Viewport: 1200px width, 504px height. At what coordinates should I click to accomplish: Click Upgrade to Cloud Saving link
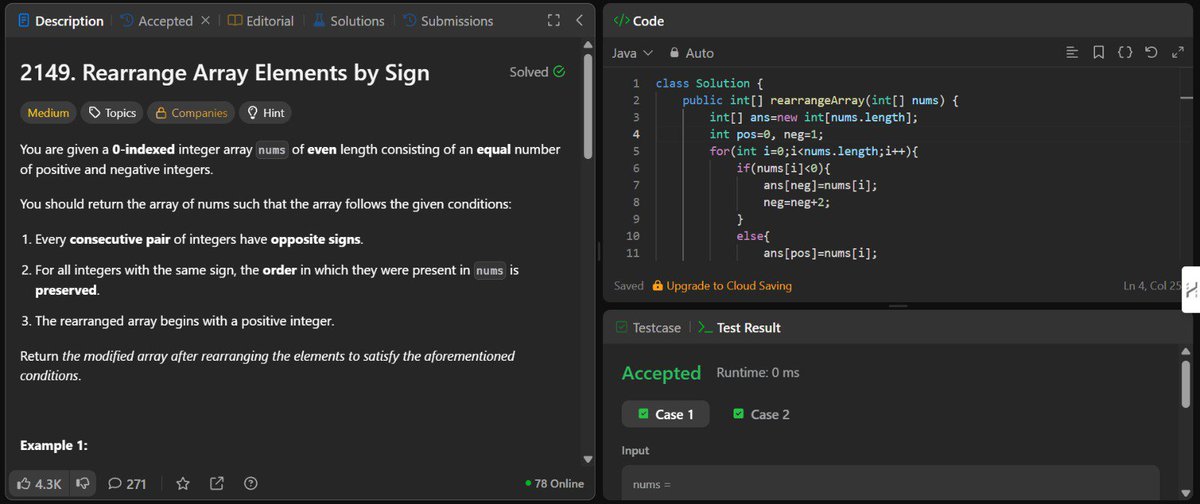(x=721, y=286)
